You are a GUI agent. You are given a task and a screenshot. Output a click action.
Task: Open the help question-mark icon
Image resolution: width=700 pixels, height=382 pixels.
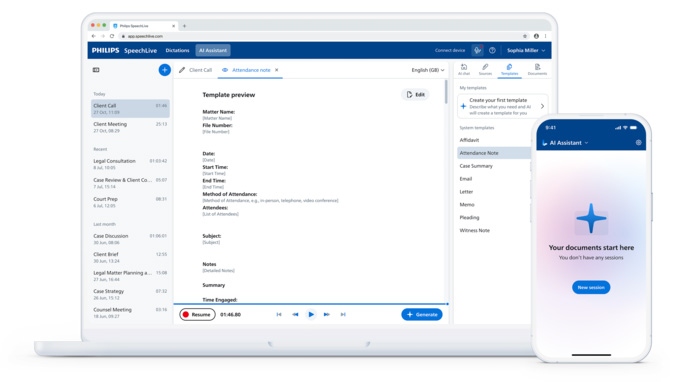click(492, 50)
